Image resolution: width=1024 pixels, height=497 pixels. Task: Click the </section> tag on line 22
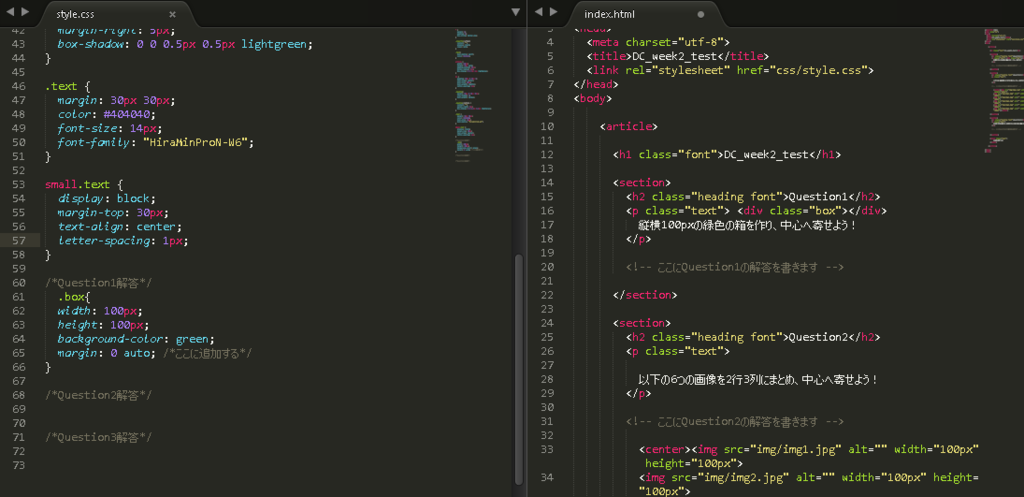tap(645, 295)
